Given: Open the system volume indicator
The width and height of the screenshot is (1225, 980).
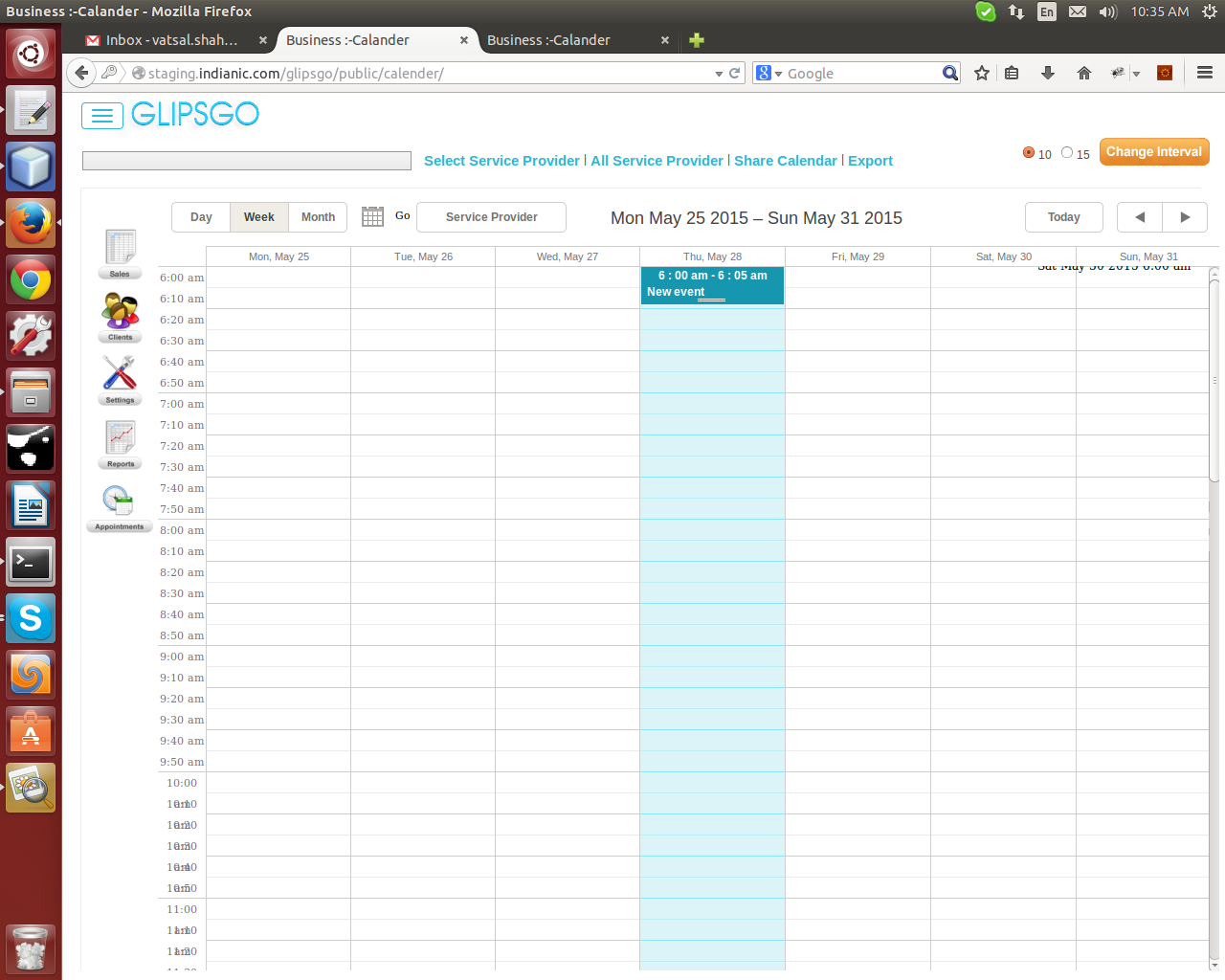Looking at the screenshot, I should [1108, 11].
